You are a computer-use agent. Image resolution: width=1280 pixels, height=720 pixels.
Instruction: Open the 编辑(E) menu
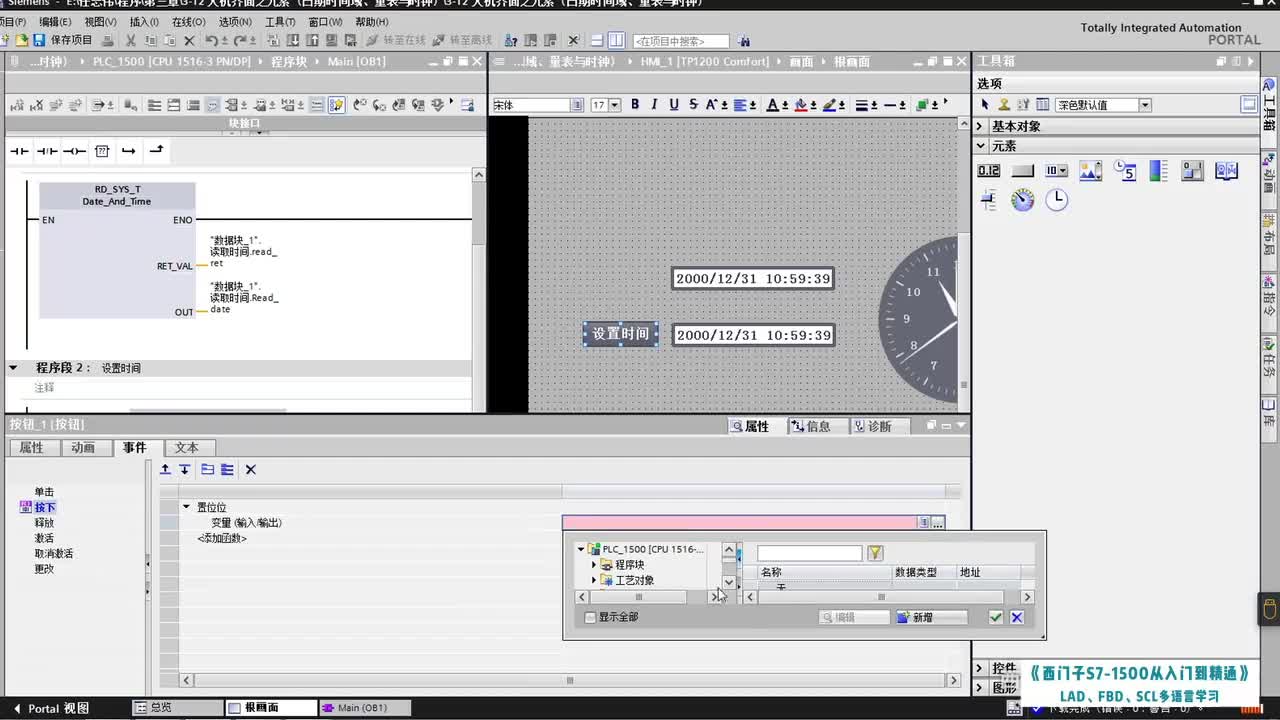coord(55,22)
